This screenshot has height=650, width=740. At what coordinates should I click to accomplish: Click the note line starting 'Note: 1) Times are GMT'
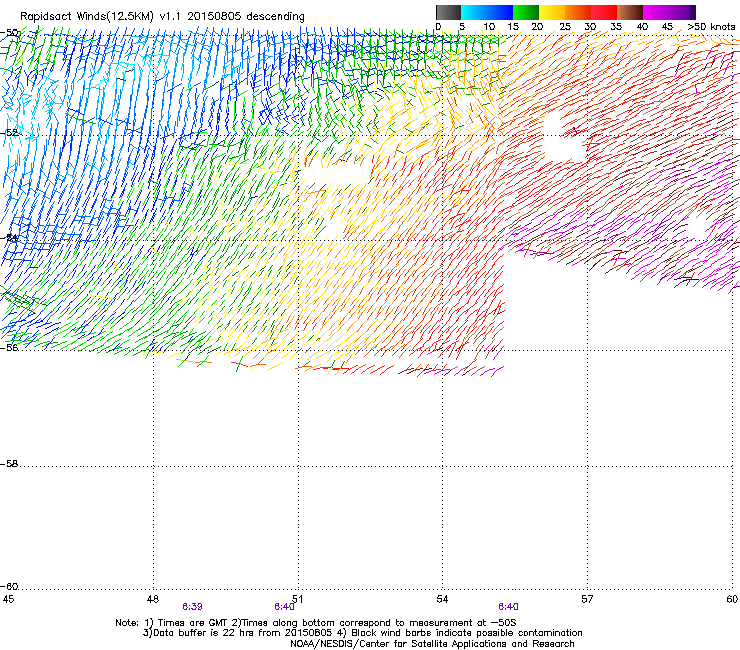click(x=316, y=623)
